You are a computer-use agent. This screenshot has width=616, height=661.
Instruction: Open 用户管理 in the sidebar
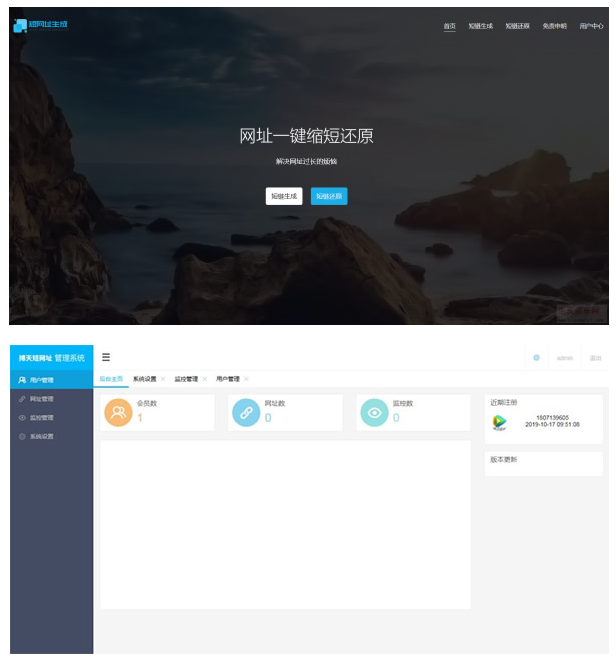[42, 380]
